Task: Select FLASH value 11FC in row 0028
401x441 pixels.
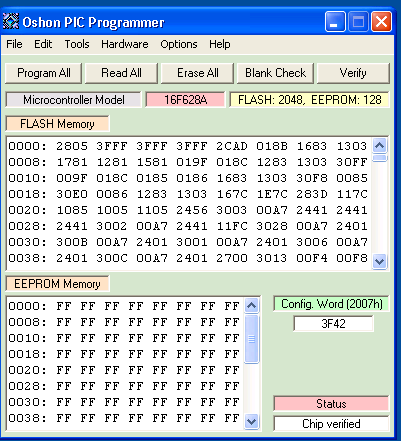Action: [232, 226]
